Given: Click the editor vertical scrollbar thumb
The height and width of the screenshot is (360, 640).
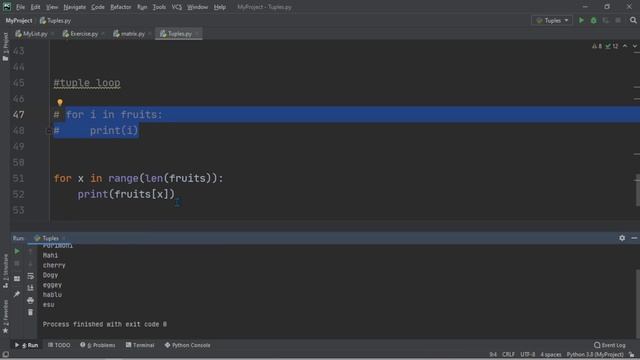Looking at the screenshot, I should (637, 190).
